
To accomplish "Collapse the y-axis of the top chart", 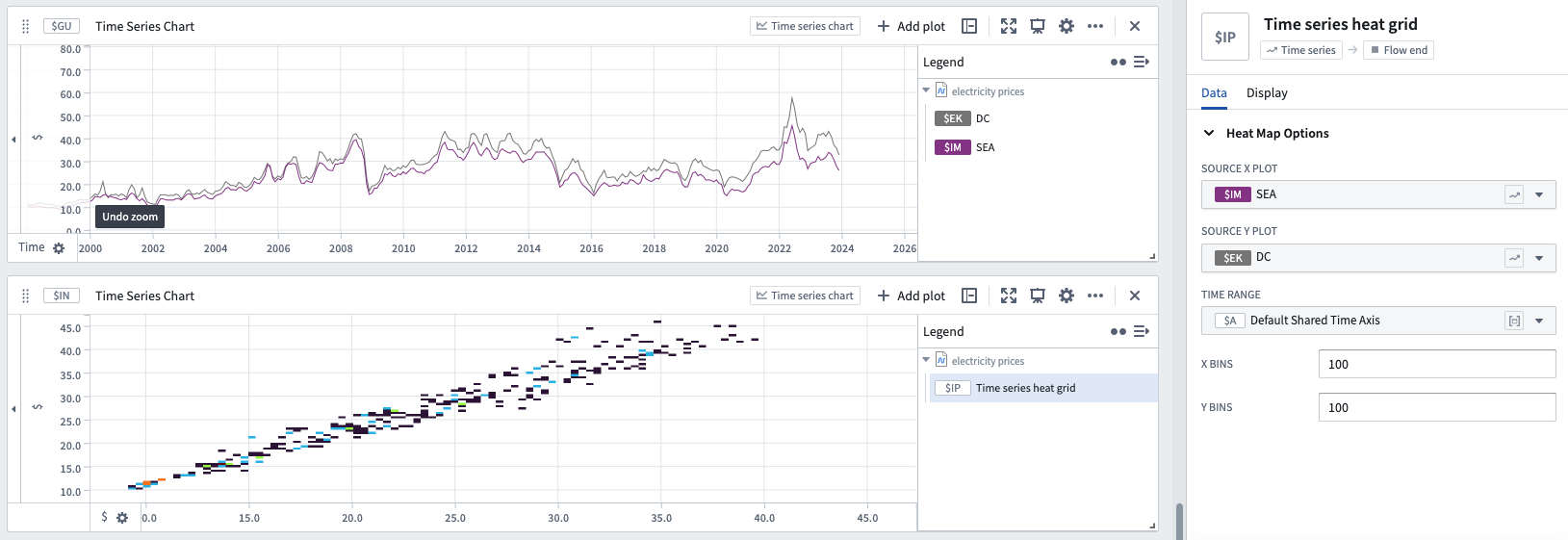I will click(13, 140).
